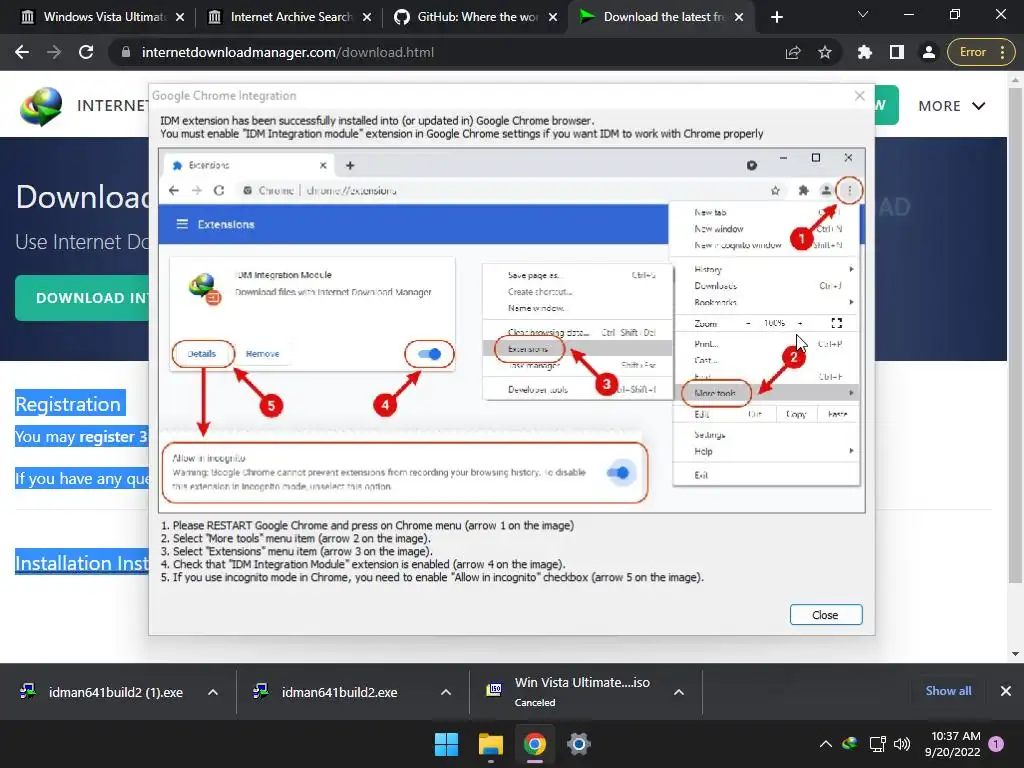Close the Windows Vista Ultimate tab
This screenshot has width=1024, height=768.
(x=180, y=17)
